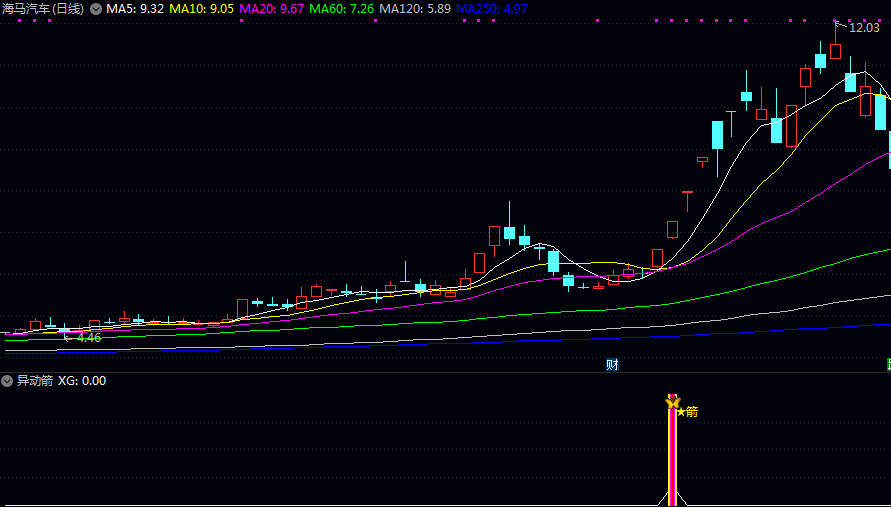The image size is (891, 507).
Task: Click the blue 财 financial marker icon
Action: 612,365
